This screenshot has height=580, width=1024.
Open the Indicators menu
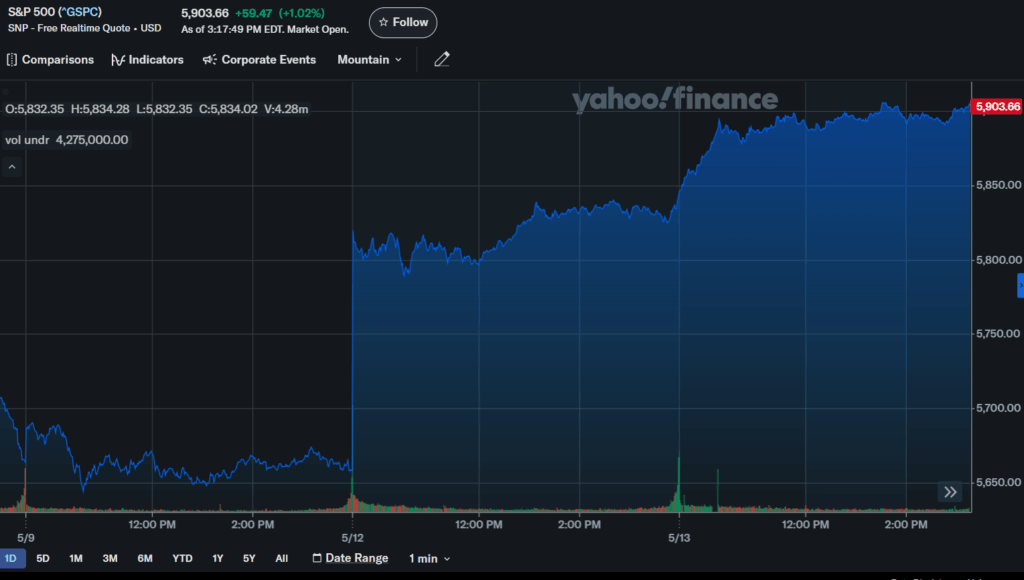pyautogui.click(x=148, y=59)
